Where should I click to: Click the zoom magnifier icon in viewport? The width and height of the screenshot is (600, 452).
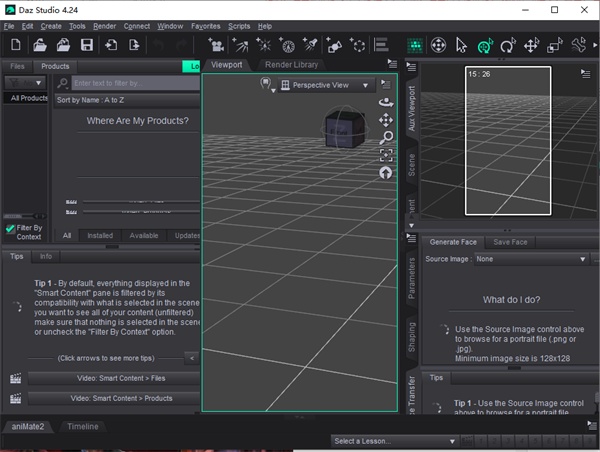coord(386,137)
